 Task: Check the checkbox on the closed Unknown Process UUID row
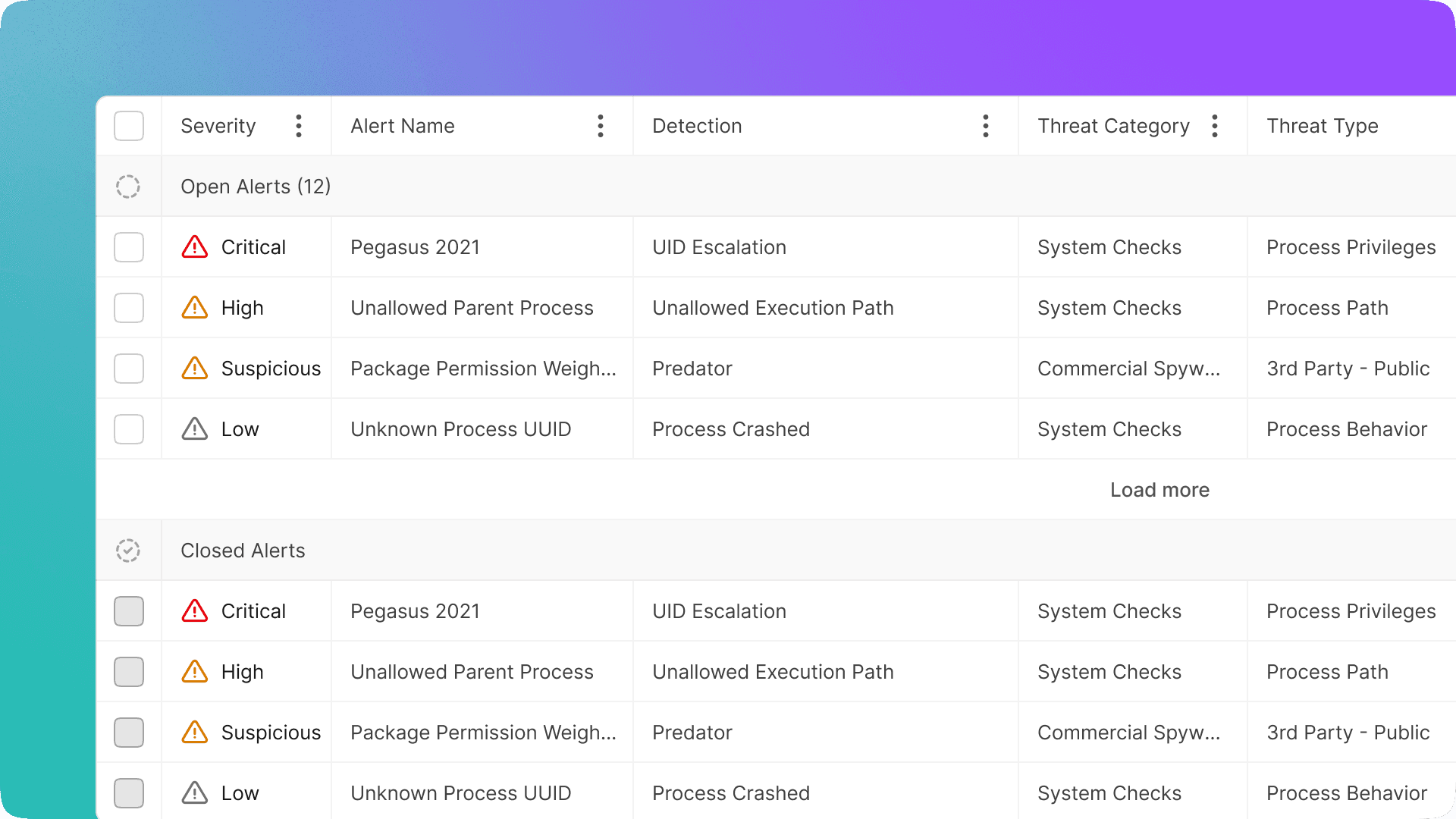pos(129,792)
